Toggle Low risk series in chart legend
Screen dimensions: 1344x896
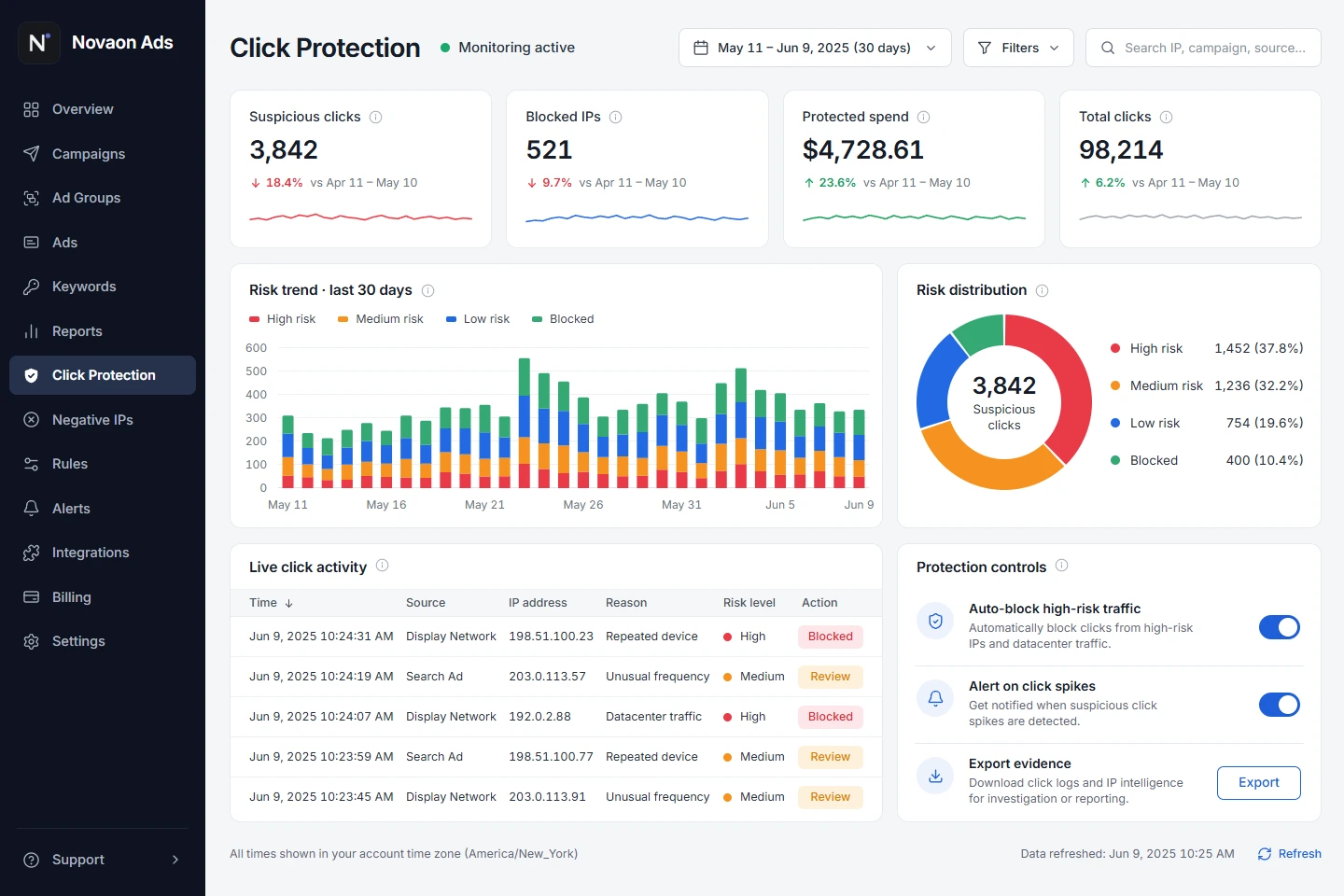(x=477, y=319)
